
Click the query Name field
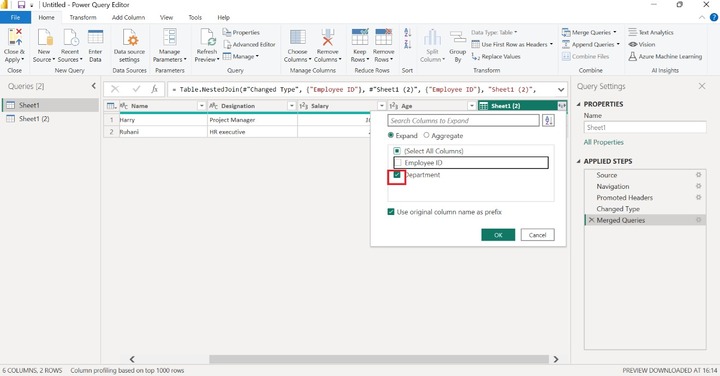pos(645,128)
